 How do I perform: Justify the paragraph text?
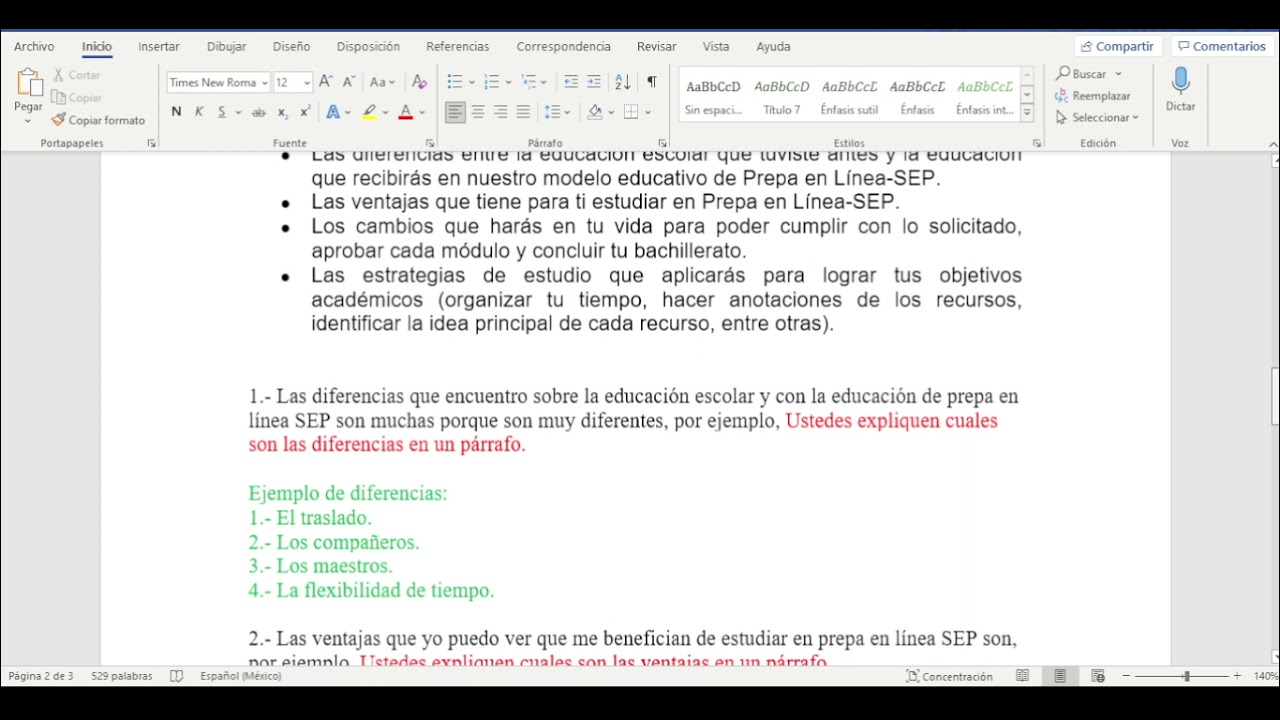pos(523,112)
